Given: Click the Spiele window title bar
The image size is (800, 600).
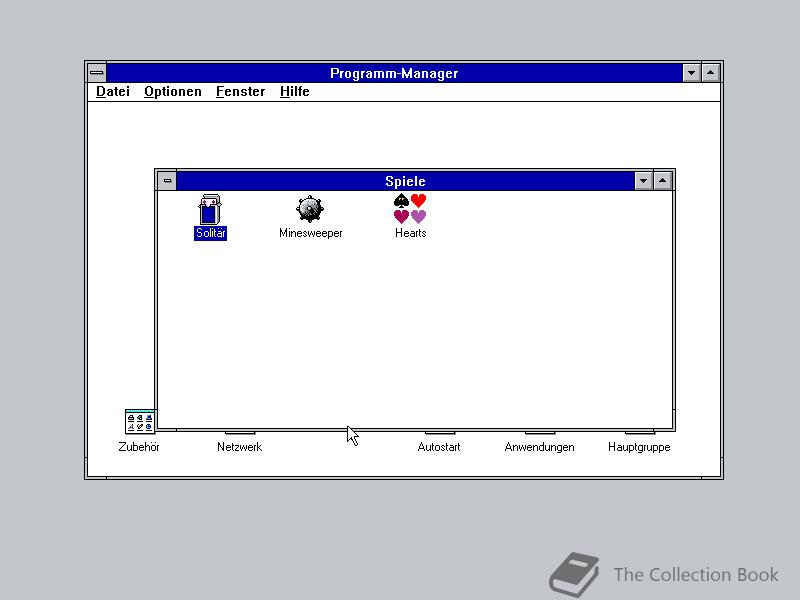Looking at the screenshot, I should pos(405,181).
